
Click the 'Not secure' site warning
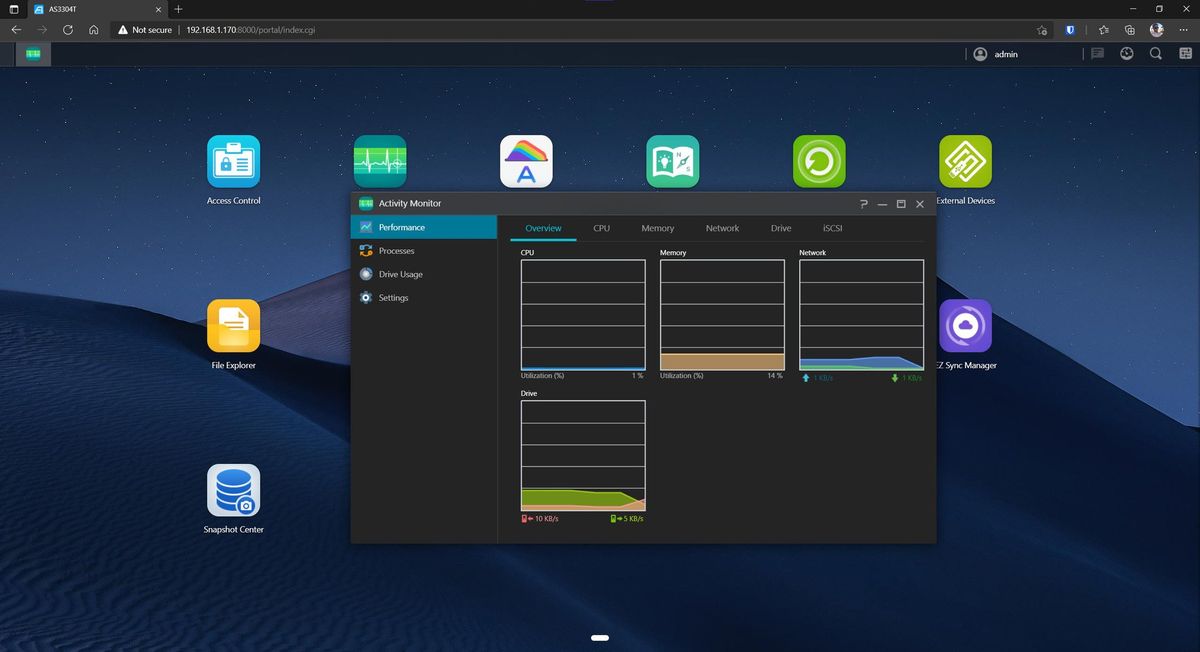pos(144,30)
